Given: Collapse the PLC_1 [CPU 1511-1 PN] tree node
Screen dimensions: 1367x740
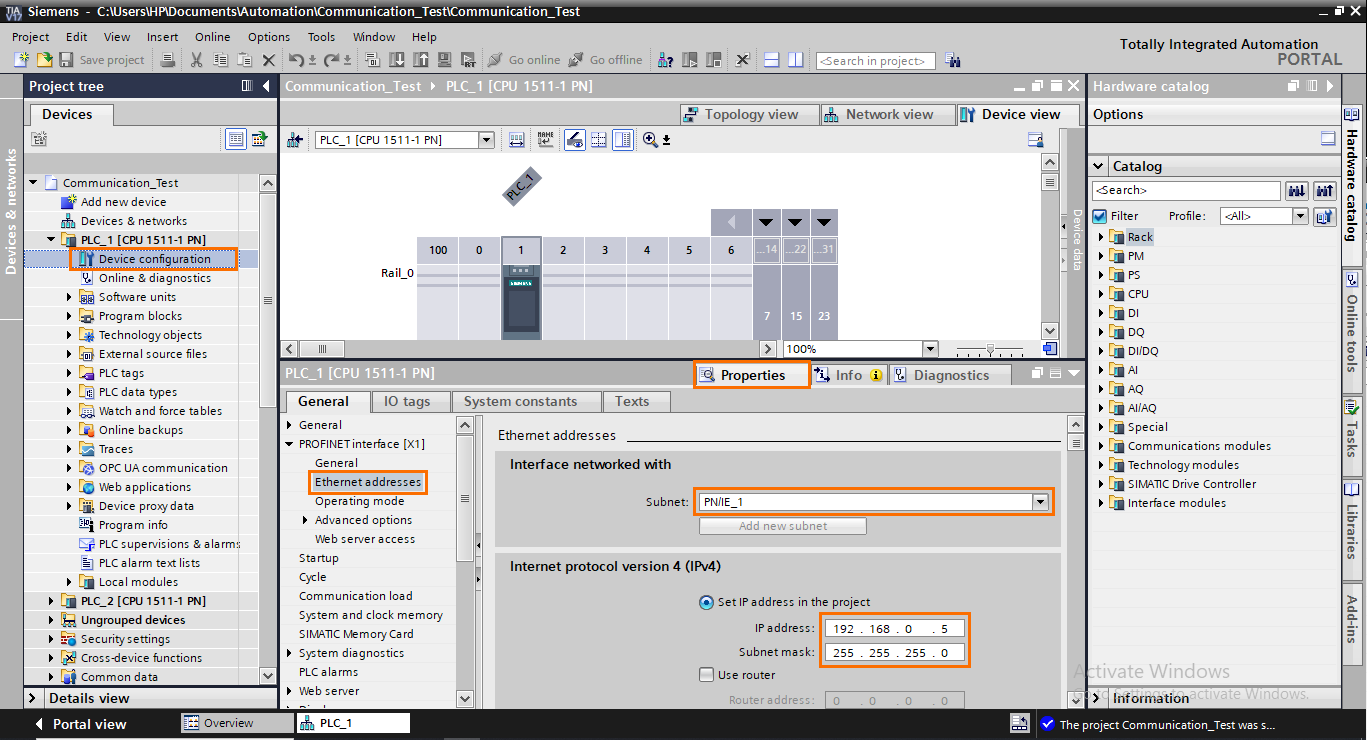Looking at the screenshot, I should click(x=52, y=240).
